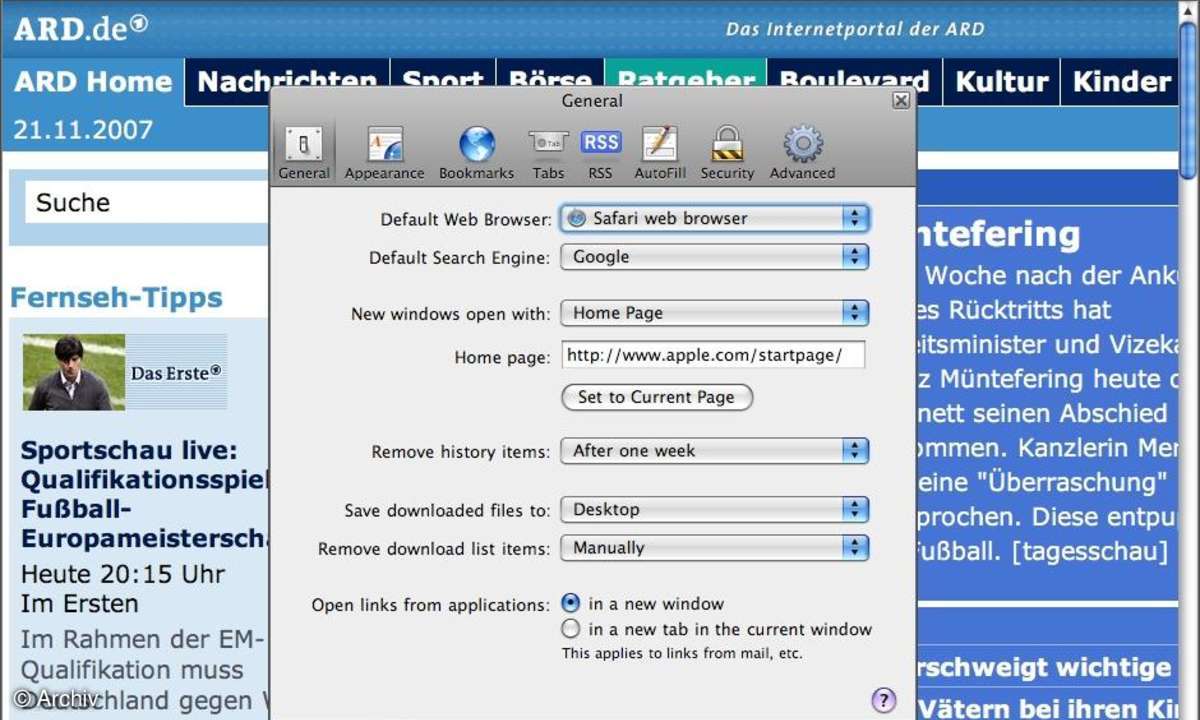The height and width of the screenshot is (720, 1200).
Task: Expand the 'New windows open with' dropdown
Action: 714,313
